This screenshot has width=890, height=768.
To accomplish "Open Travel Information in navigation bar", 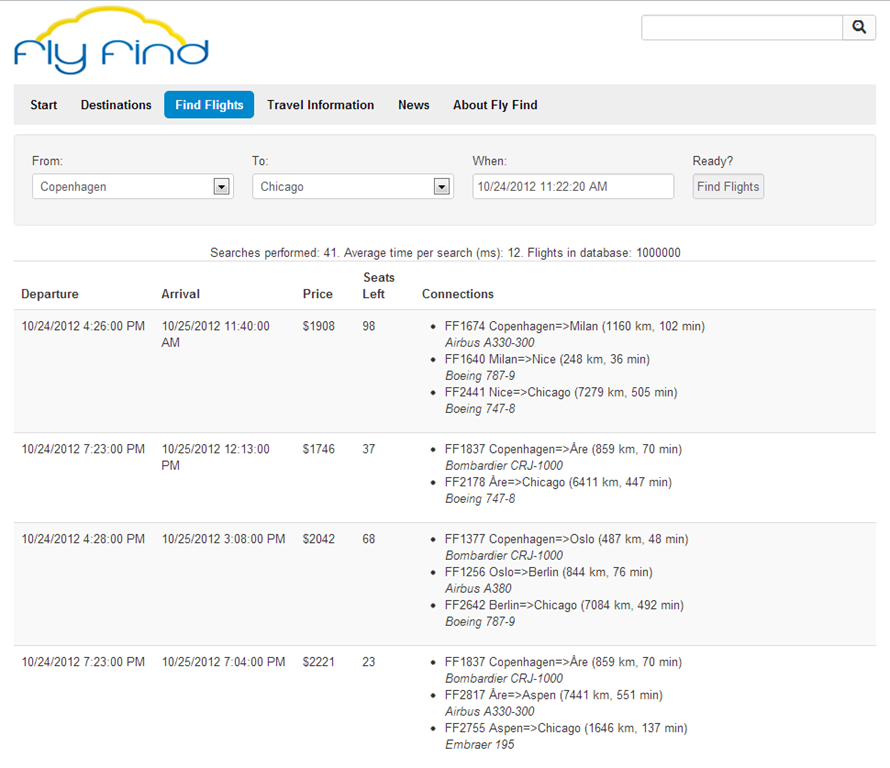I will pos(320,105).
